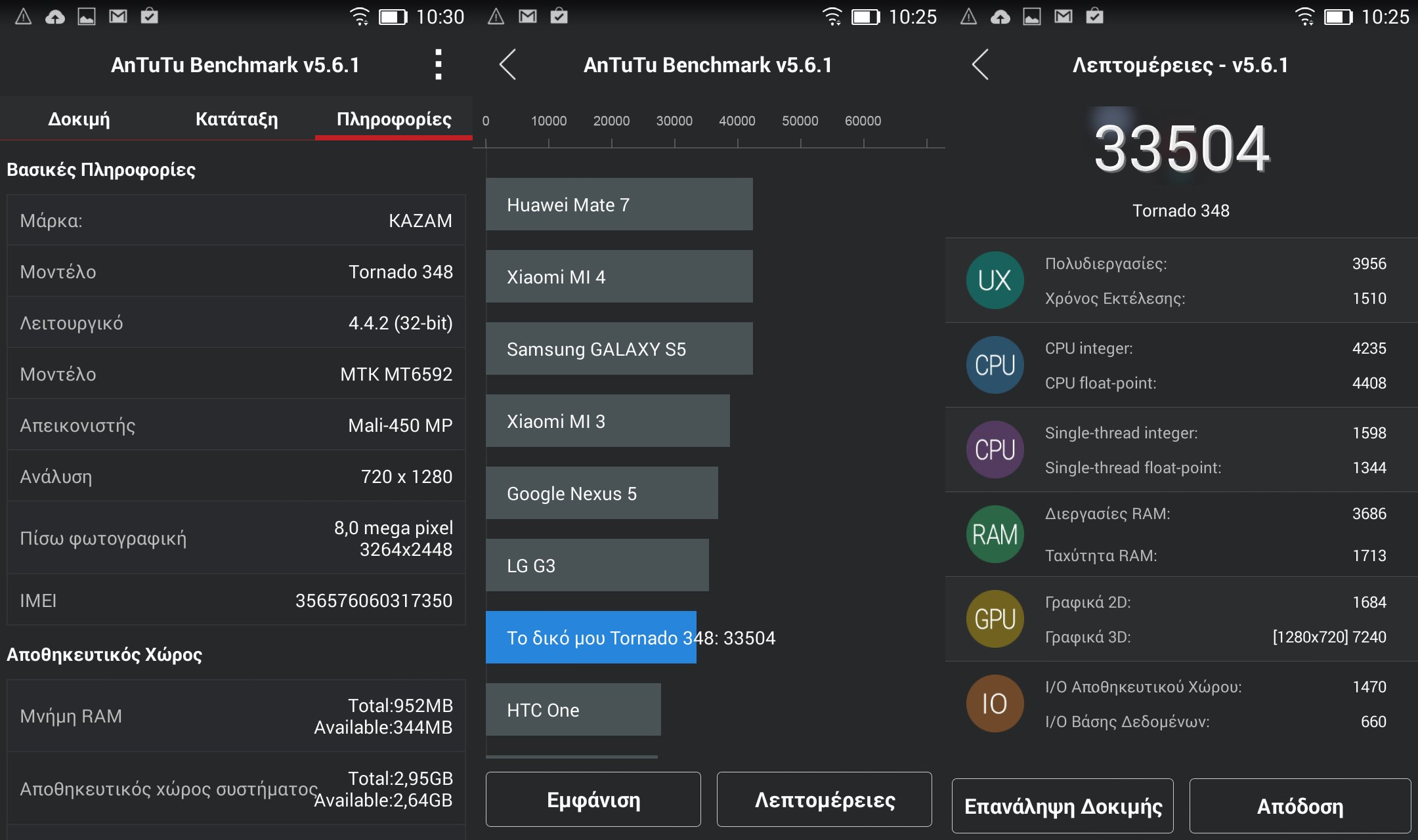Tap Tornado 348 label under total score
The width and height of the screenshot is (1418, 840).
tap(1181, 211)
